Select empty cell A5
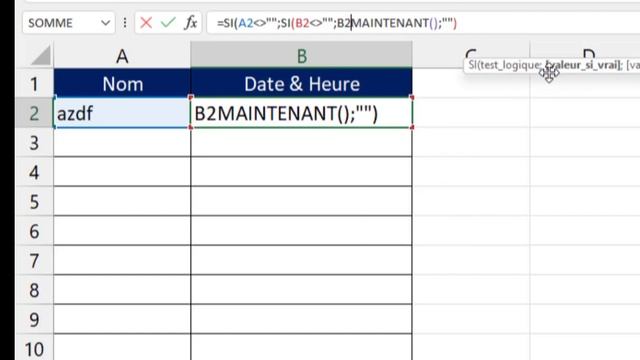Screen dimensions: 640x360 pos(122,201)
